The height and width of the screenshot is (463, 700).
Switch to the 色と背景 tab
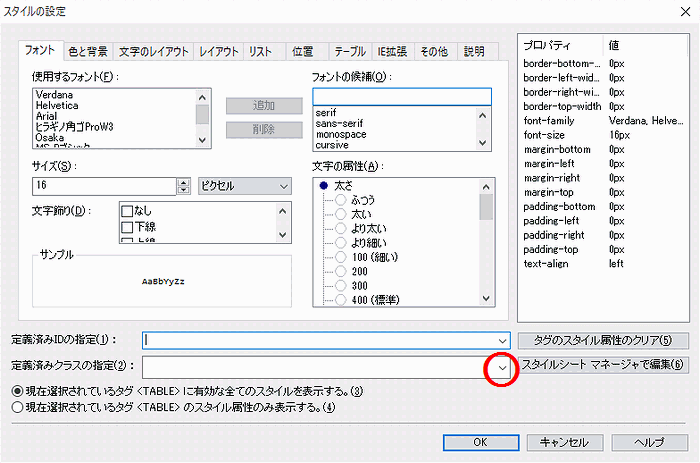click(89, 51)
